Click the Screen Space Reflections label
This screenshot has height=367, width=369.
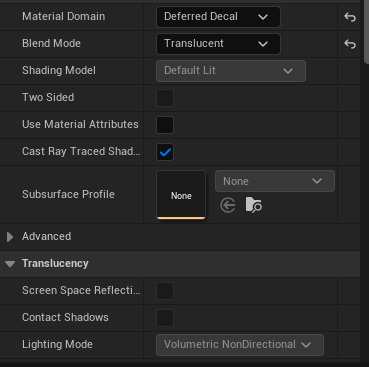coord(81,290)
